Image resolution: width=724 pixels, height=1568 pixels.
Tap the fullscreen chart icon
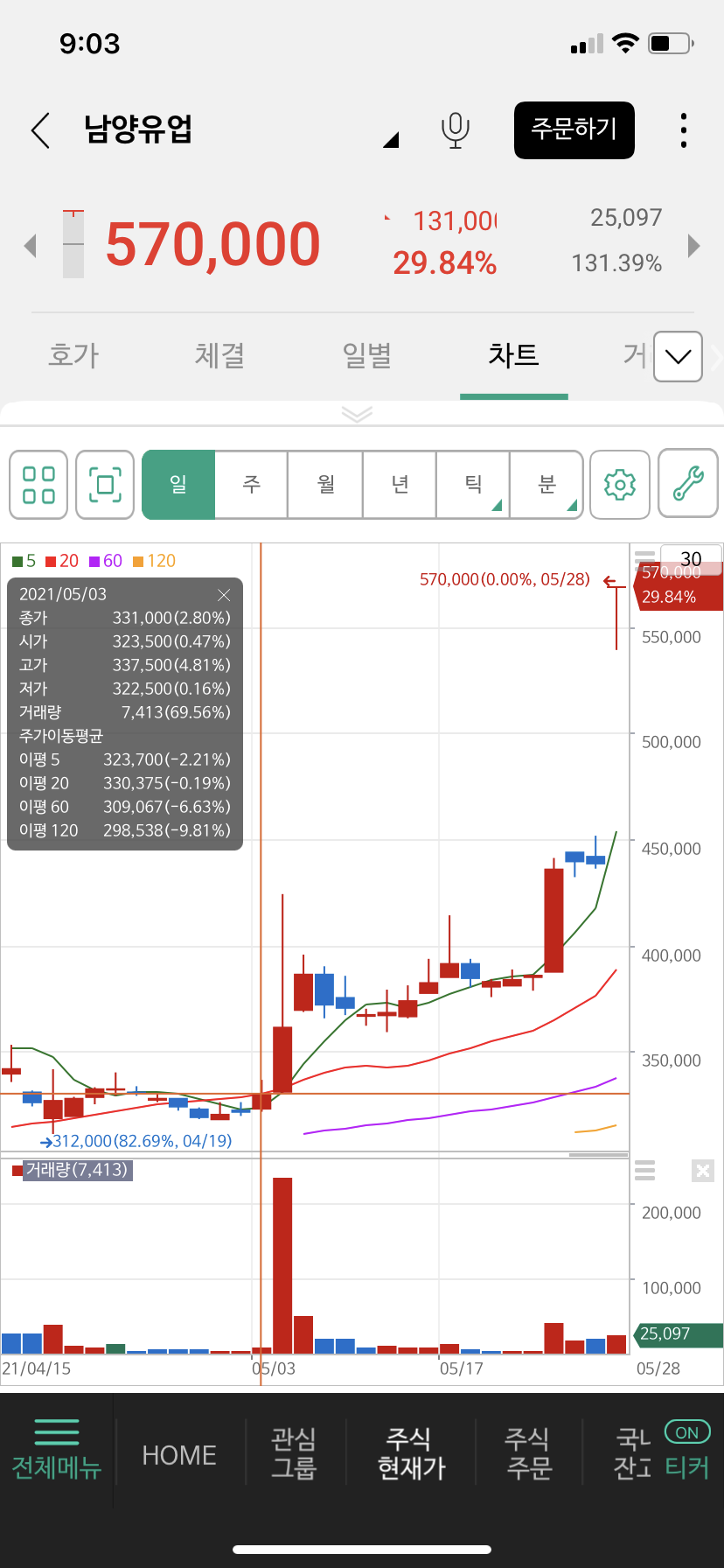(x=105, y=485)
